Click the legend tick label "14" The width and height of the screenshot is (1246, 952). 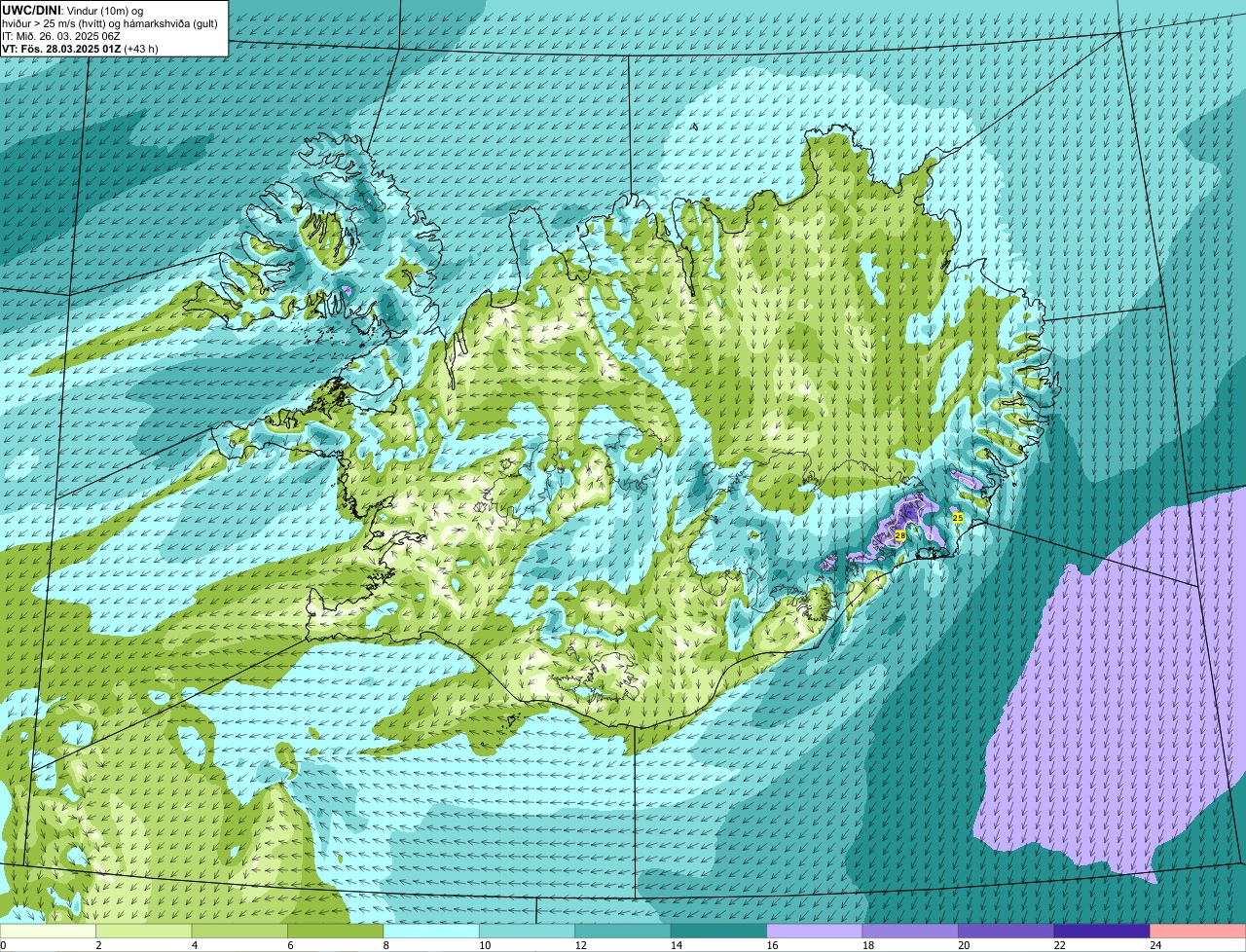(675, 945)
